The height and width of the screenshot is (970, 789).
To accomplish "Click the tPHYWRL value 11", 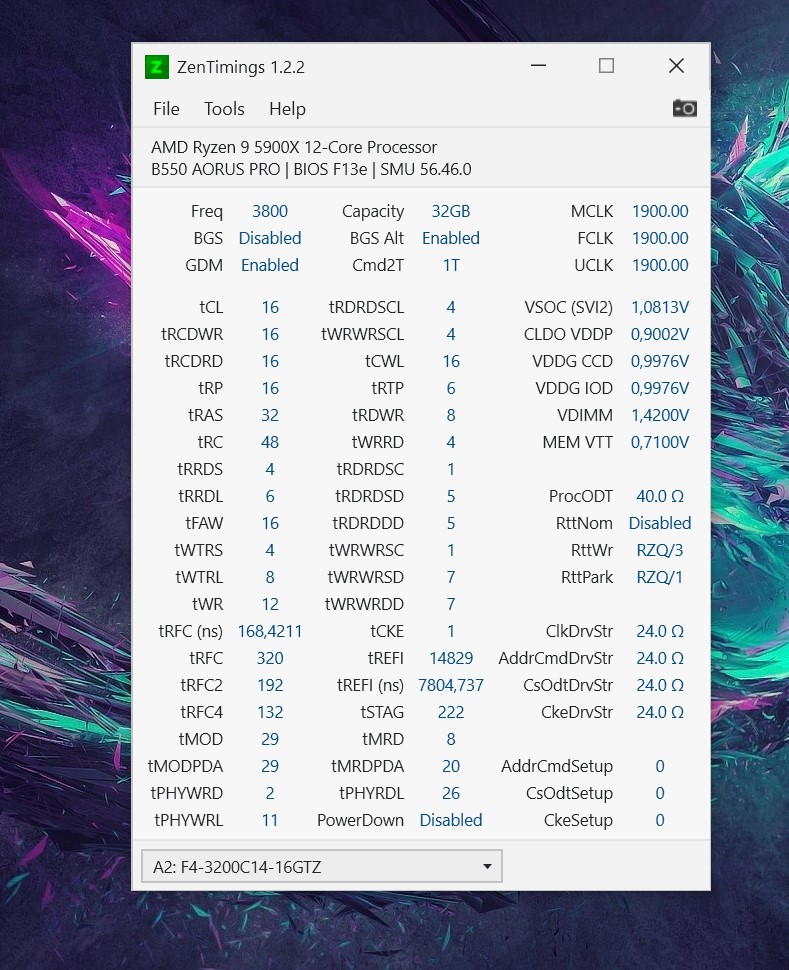I will tap(270, 820).
